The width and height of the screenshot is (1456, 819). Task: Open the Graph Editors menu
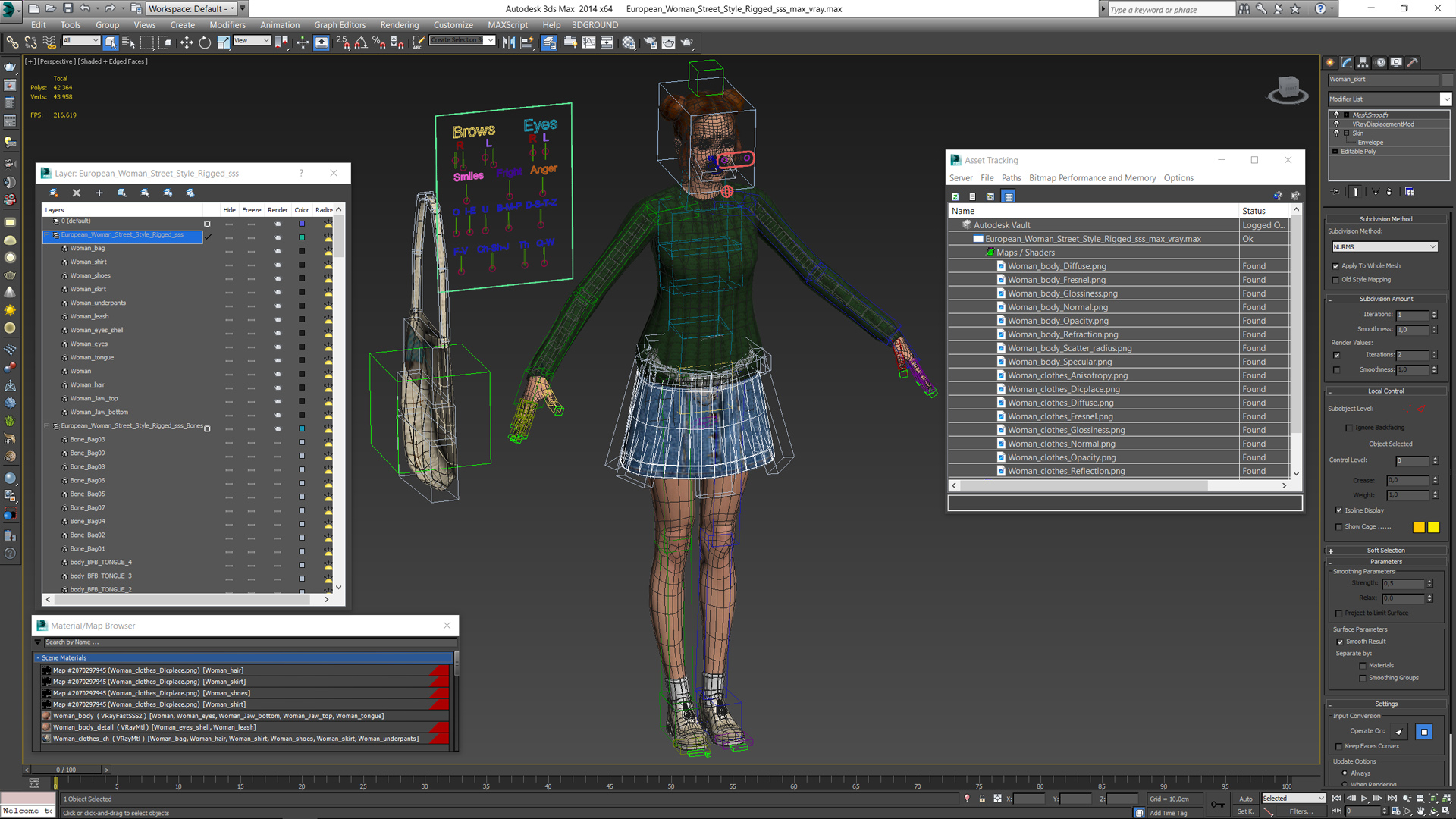(x=340, y=25)
